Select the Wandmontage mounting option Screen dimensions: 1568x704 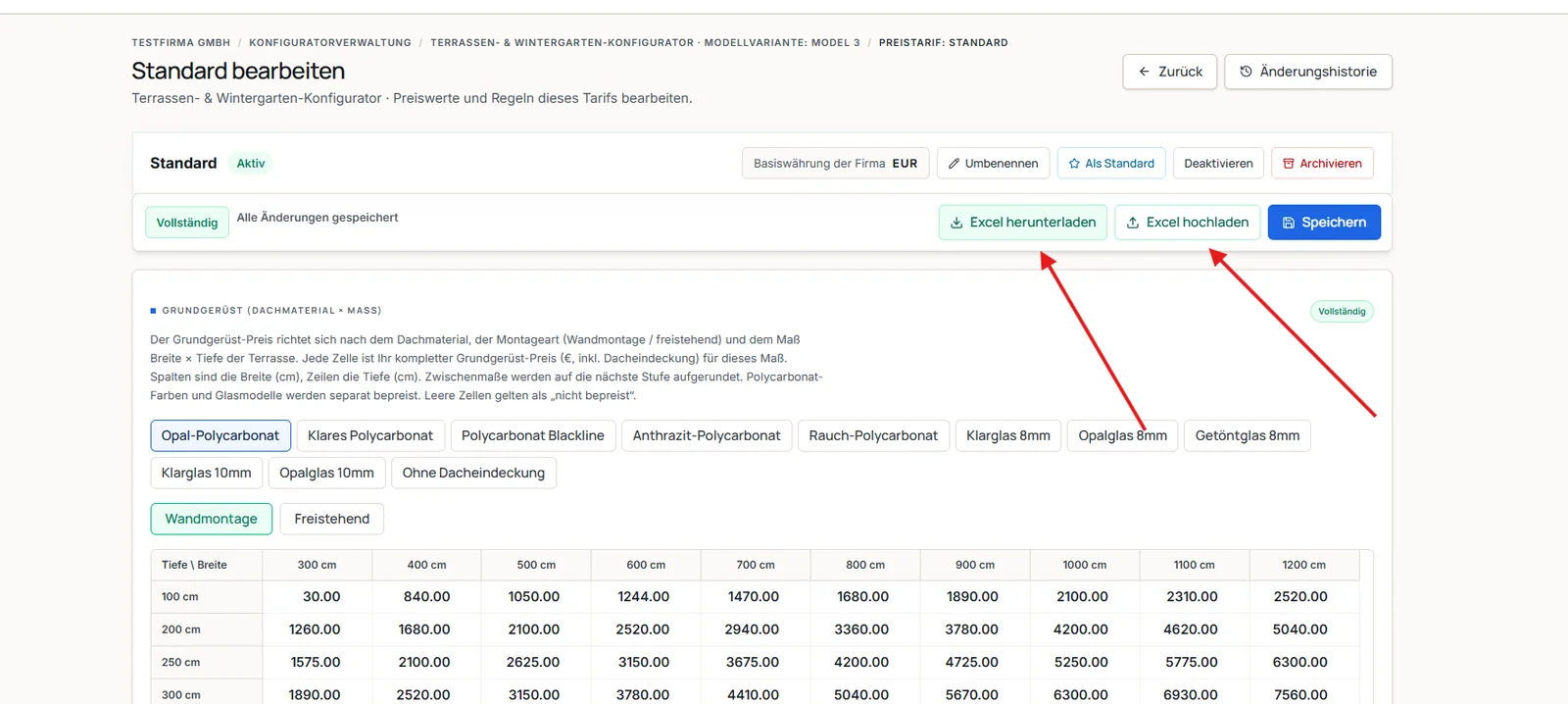(212, 519)
